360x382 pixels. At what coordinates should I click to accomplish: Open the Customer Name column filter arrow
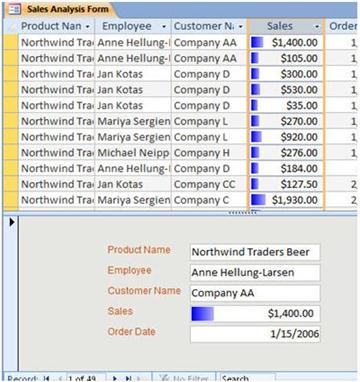241,26
